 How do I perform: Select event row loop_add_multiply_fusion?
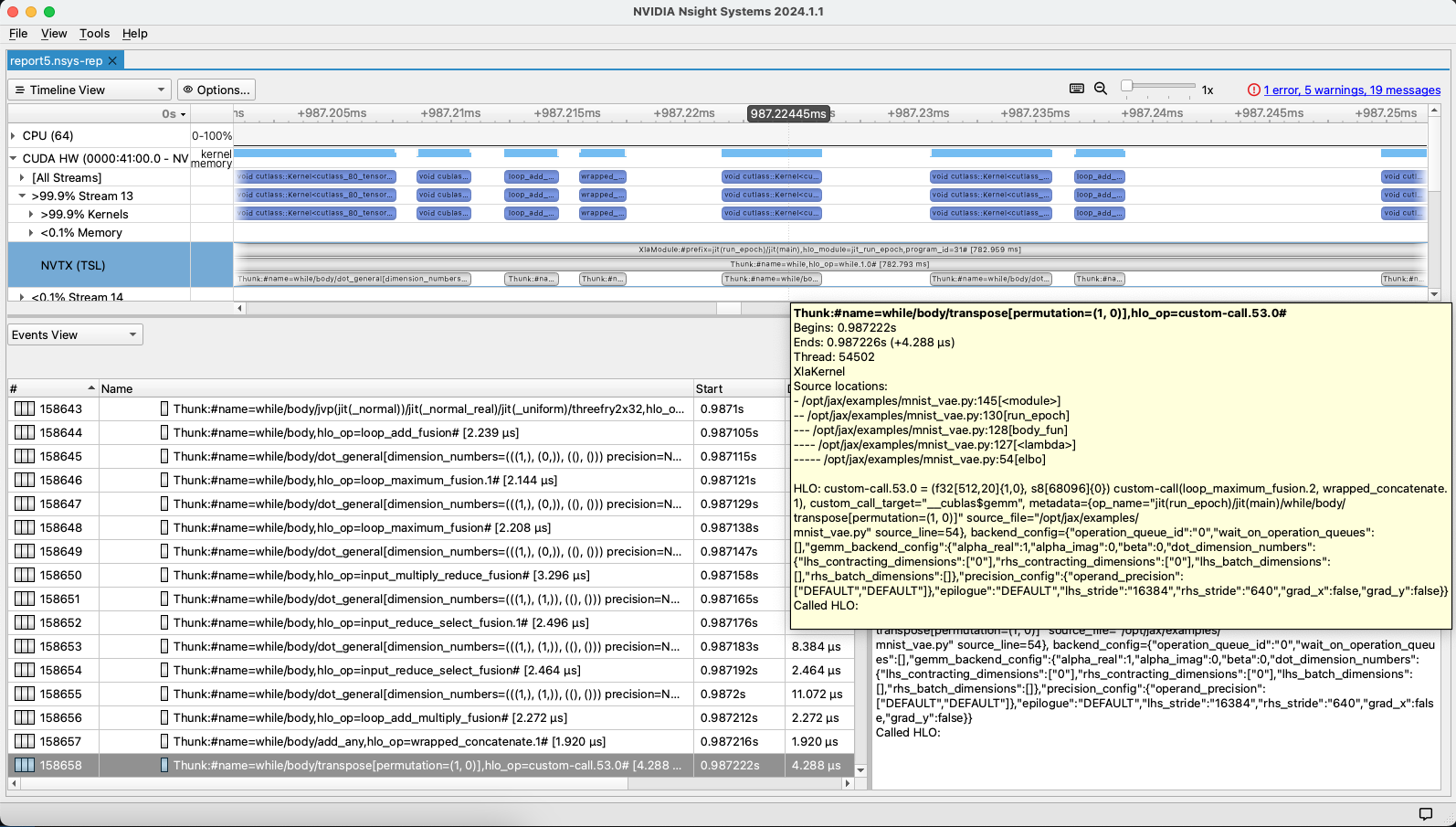coord(431,717)
